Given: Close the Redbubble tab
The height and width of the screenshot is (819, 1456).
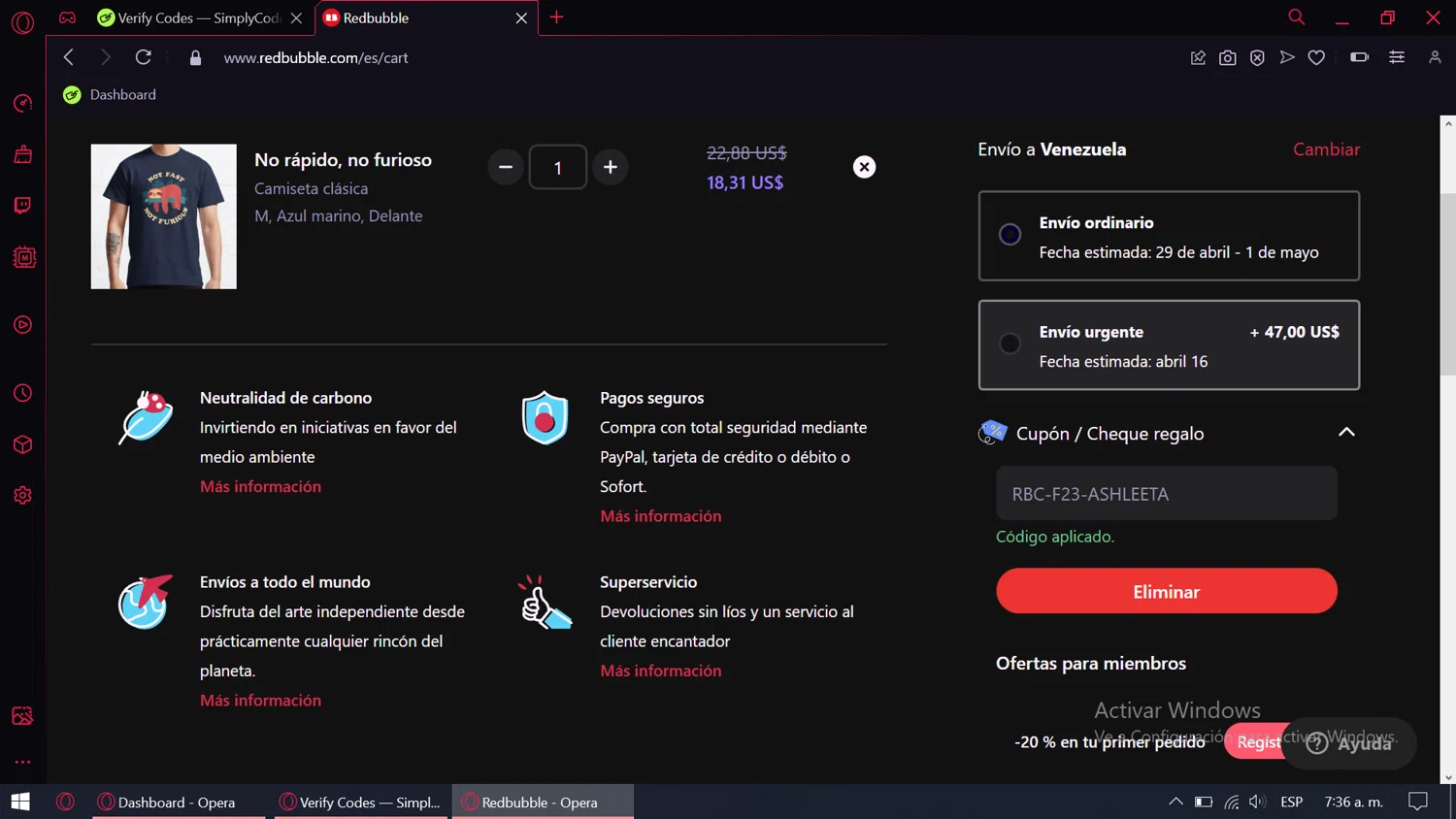Looking at the screenshot, I should pos(521,17).
